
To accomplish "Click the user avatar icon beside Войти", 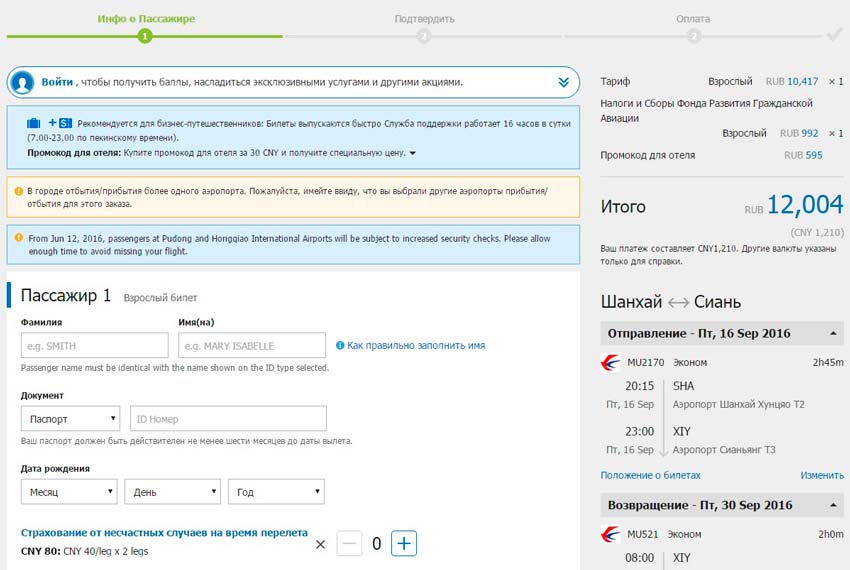I will (24, 82).
